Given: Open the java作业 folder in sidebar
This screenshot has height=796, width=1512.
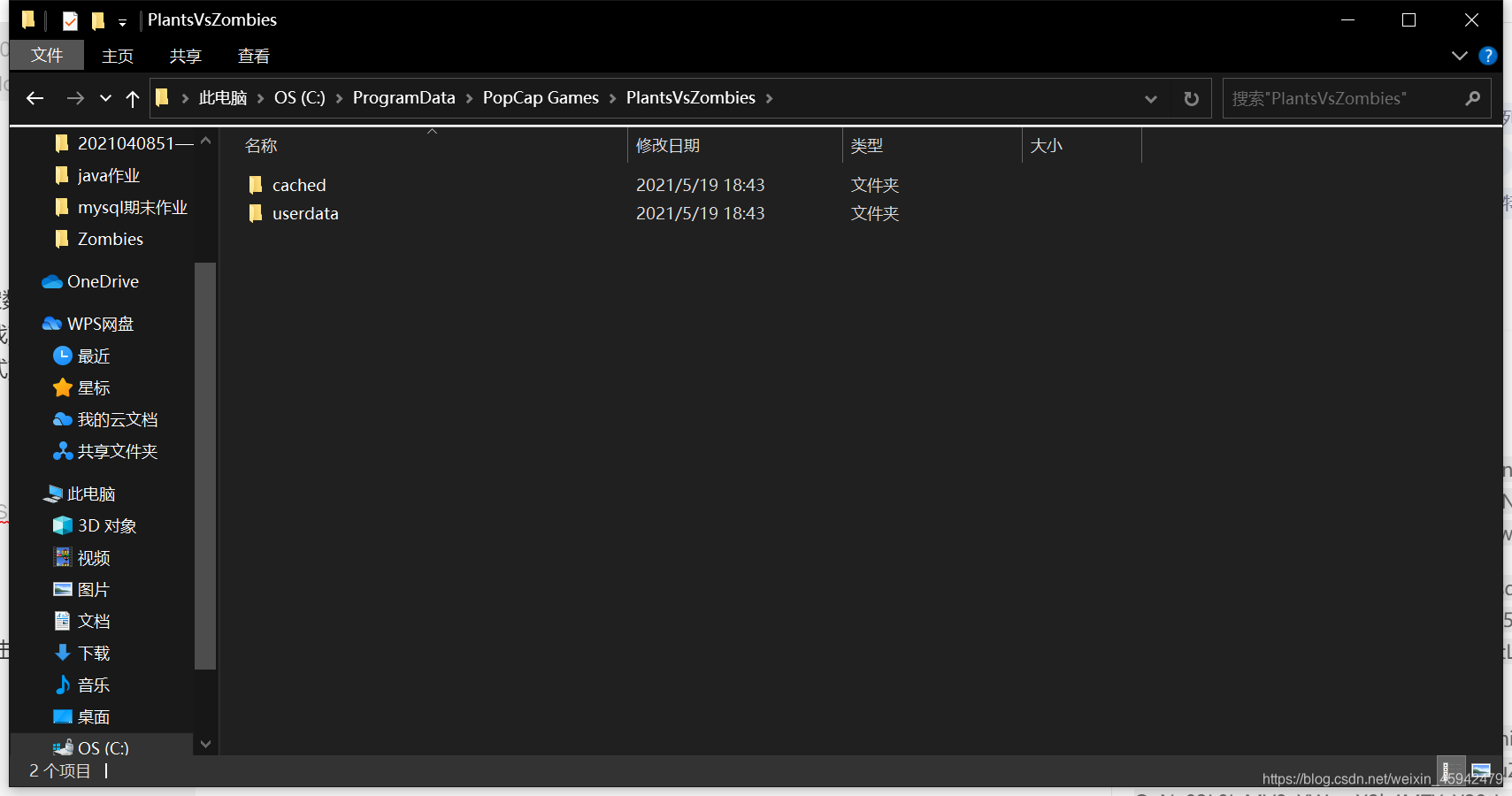Looking at the screenshot, I should click(x=97, y=175).
